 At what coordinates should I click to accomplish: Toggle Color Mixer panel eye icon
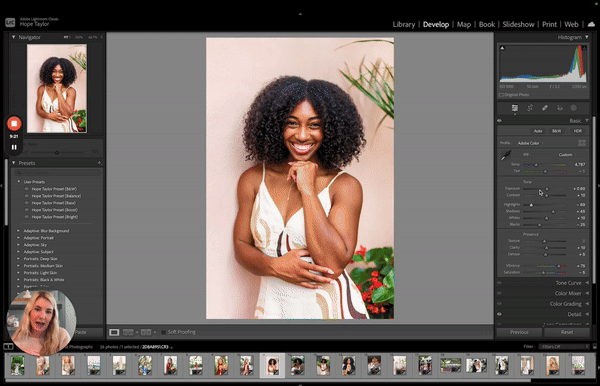500,293
